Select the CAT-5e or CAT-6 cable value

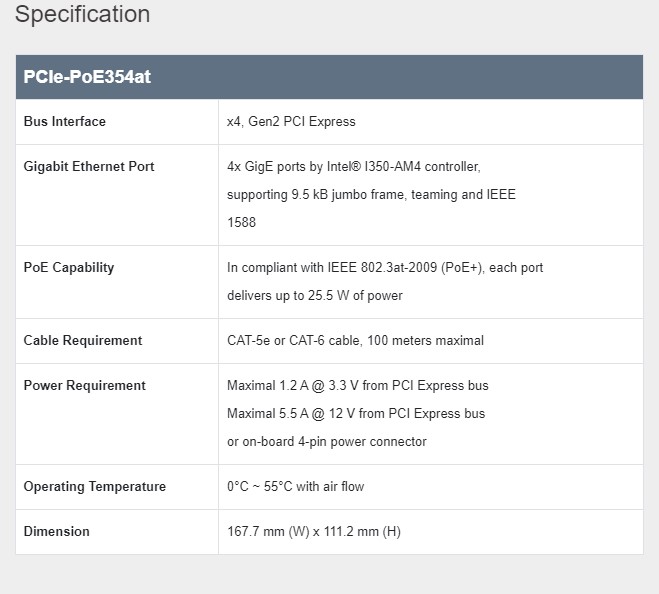(355, 341)
